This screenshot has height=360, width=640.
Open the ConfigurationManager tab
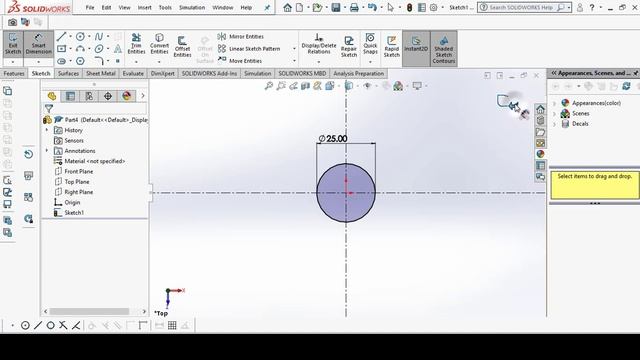point(89,96)
